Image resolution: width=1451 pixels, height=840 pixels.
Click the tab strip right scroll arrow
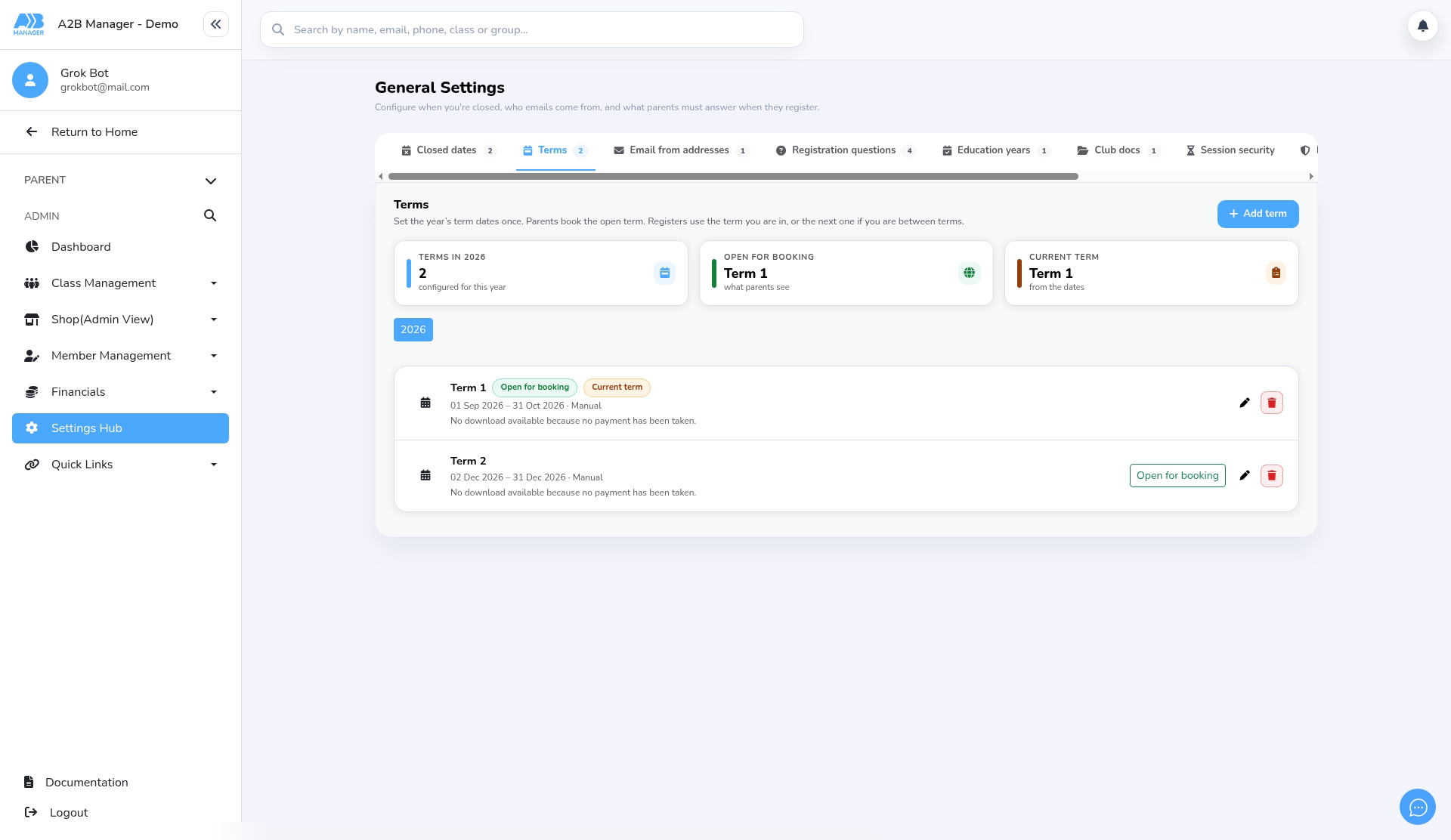click(x=1311, y=176)
